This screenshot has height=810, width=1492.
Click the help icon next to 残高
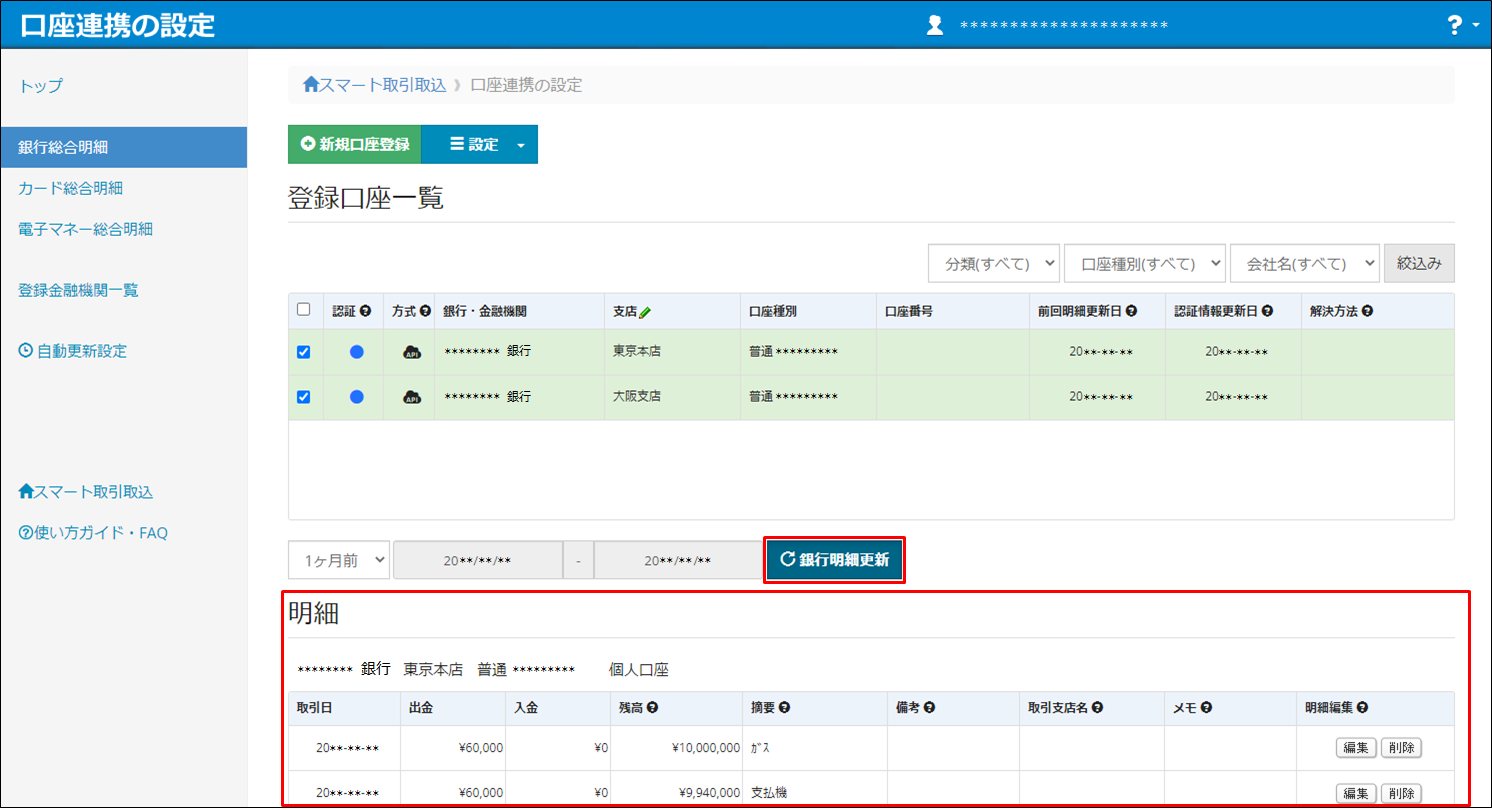click(x=652, y=708)
